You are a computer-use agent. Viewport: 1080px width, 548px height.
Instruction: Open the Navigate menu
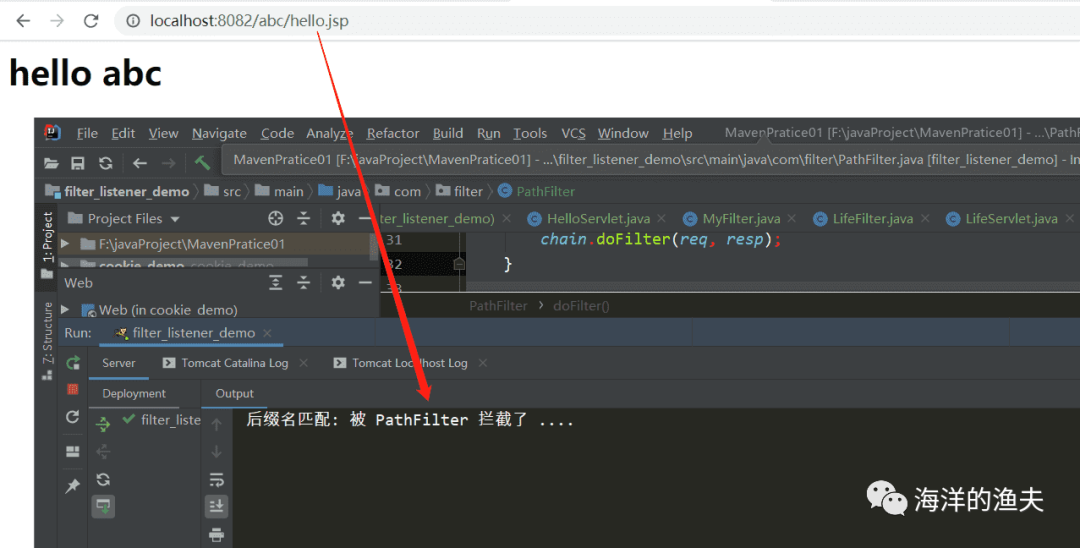(219, 134)
